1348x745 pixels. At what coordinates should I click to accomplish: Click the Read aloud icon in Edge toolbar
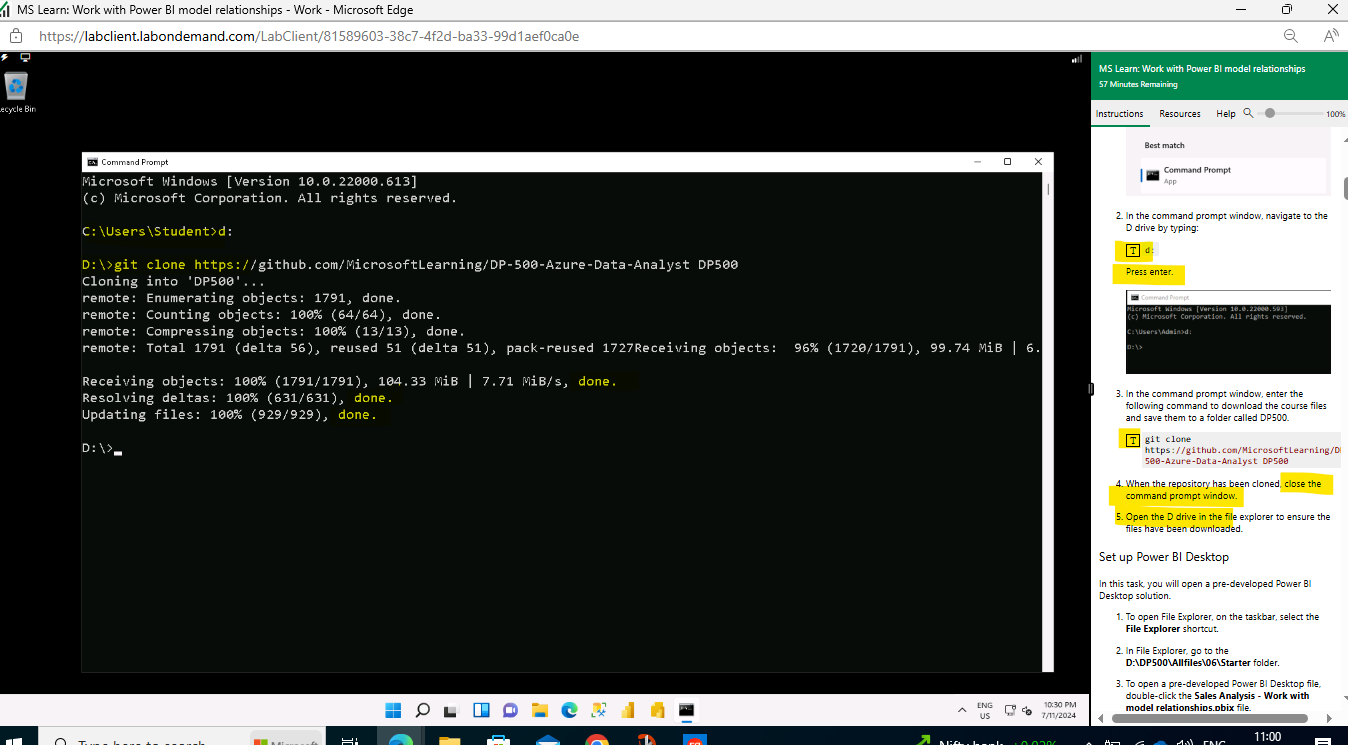1331,35
